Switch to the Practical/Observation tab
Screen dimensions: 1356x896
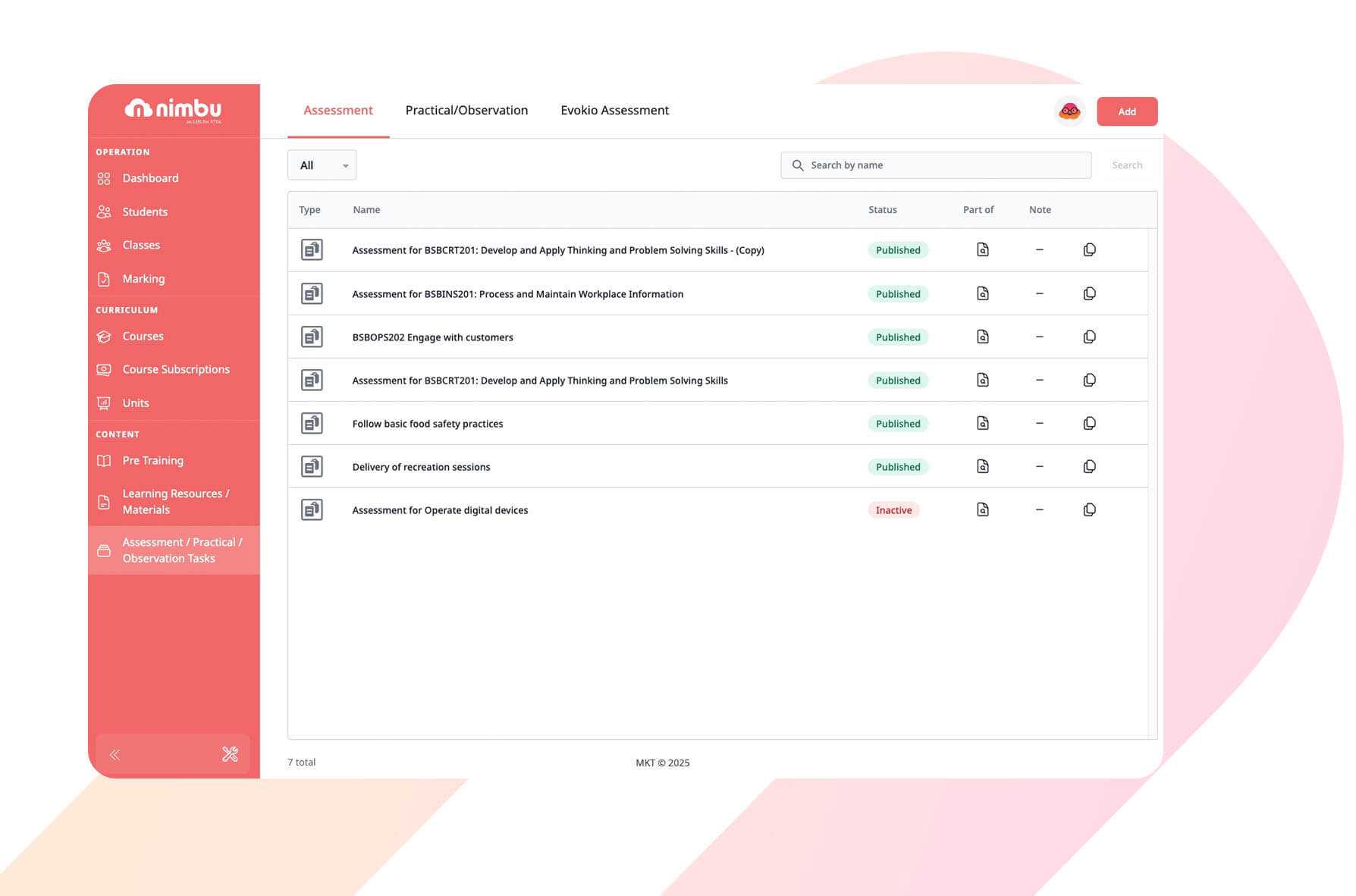pos(466,110)
